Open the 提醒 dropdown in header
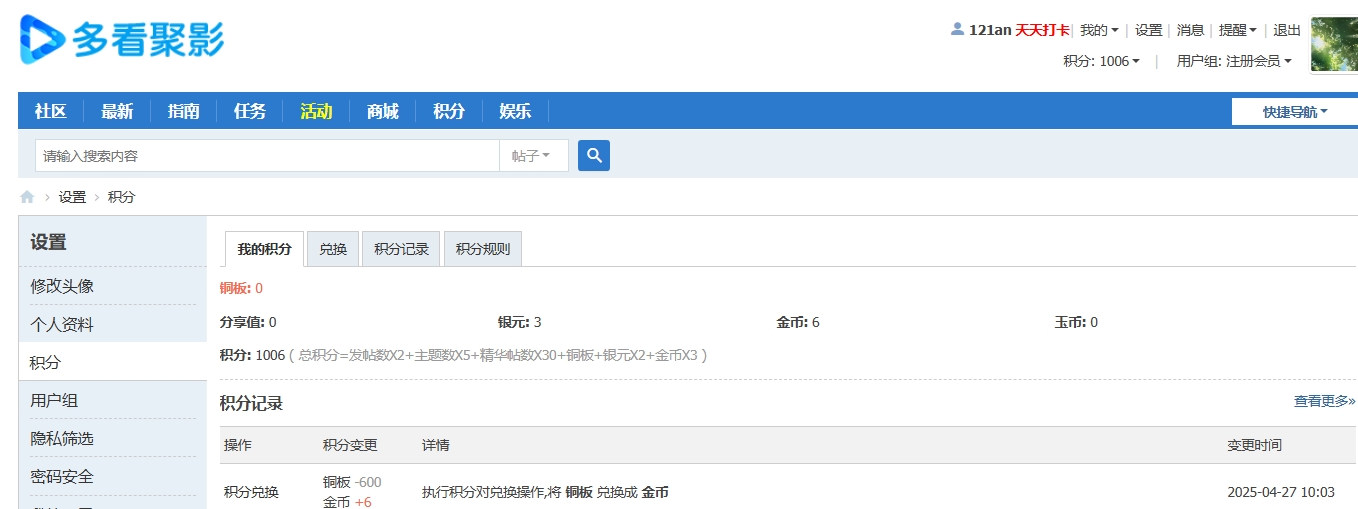 pyautogui.click(x=1237, y=30)
